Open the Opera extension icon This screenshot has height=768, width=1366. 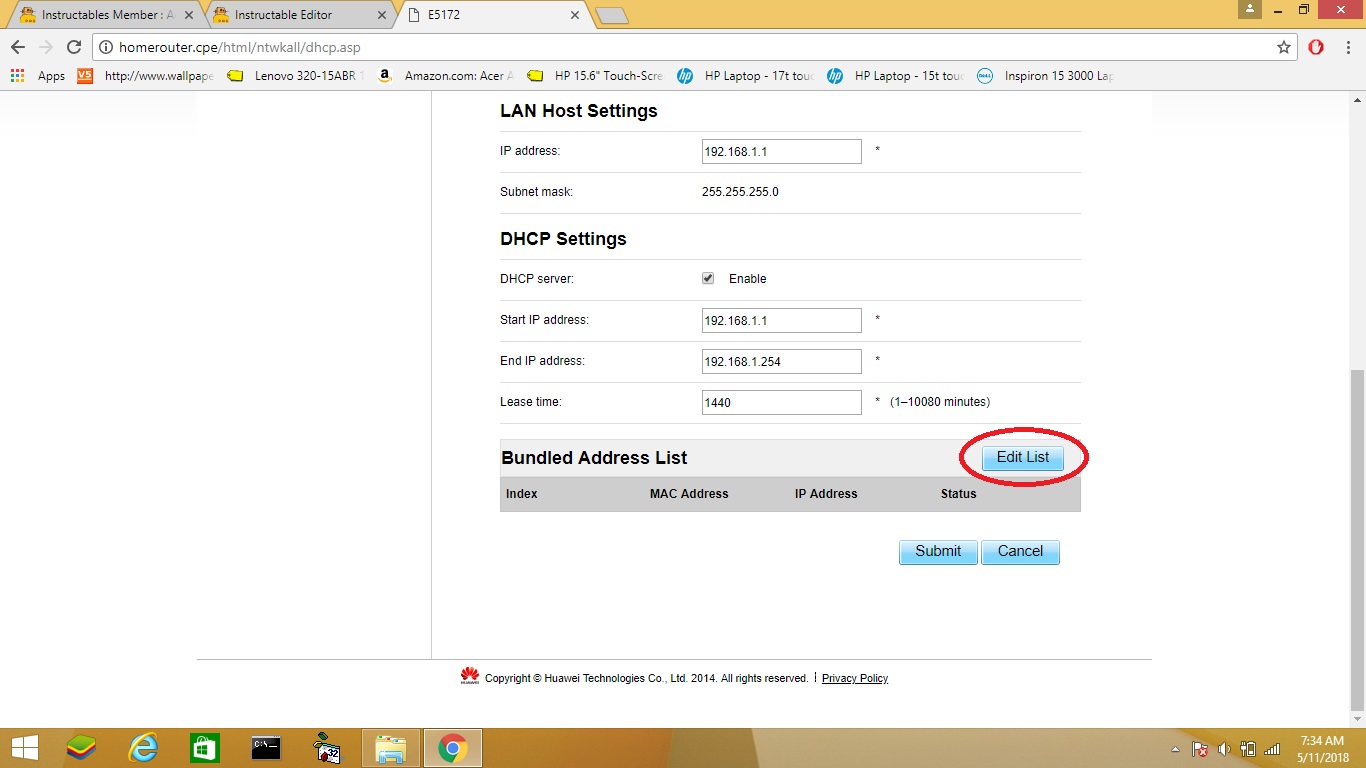1316,47
